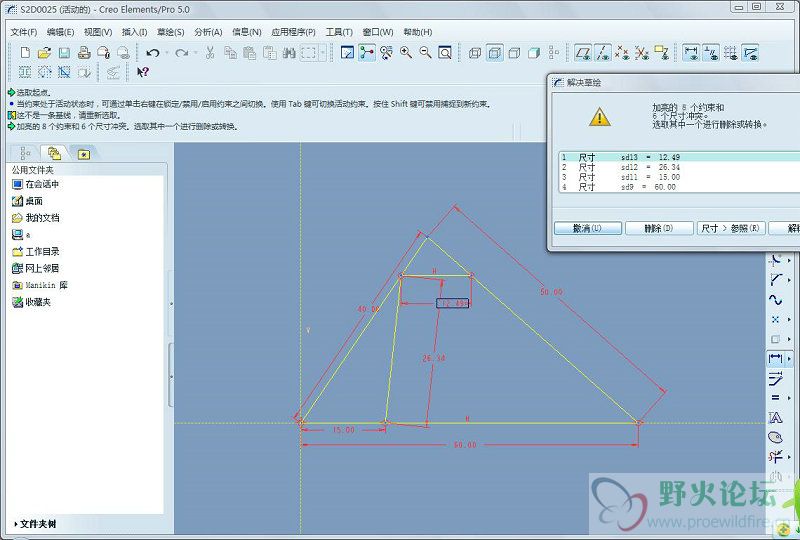Open the 文件(F) menu

pos(23,32)
